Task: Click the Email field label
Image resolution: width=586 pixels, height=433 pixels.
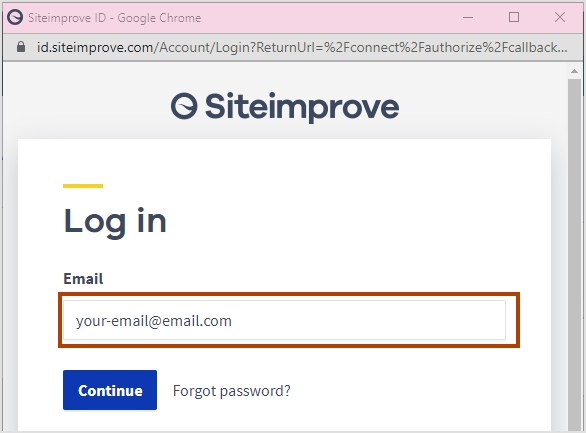Action: (x=83, y=279)
